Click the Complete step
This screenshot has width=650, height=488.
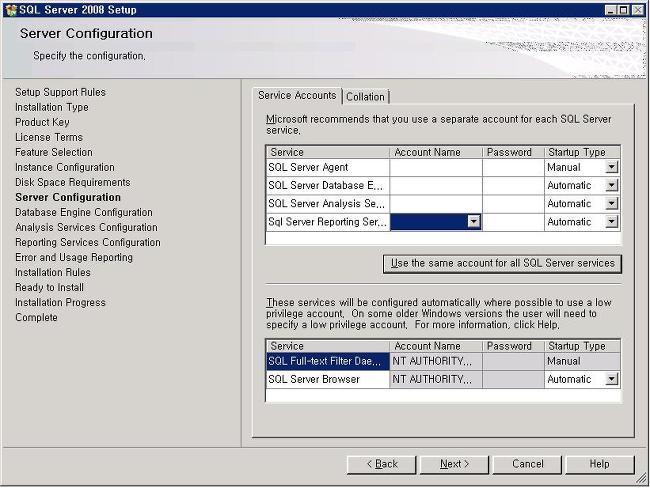[36, 317]
